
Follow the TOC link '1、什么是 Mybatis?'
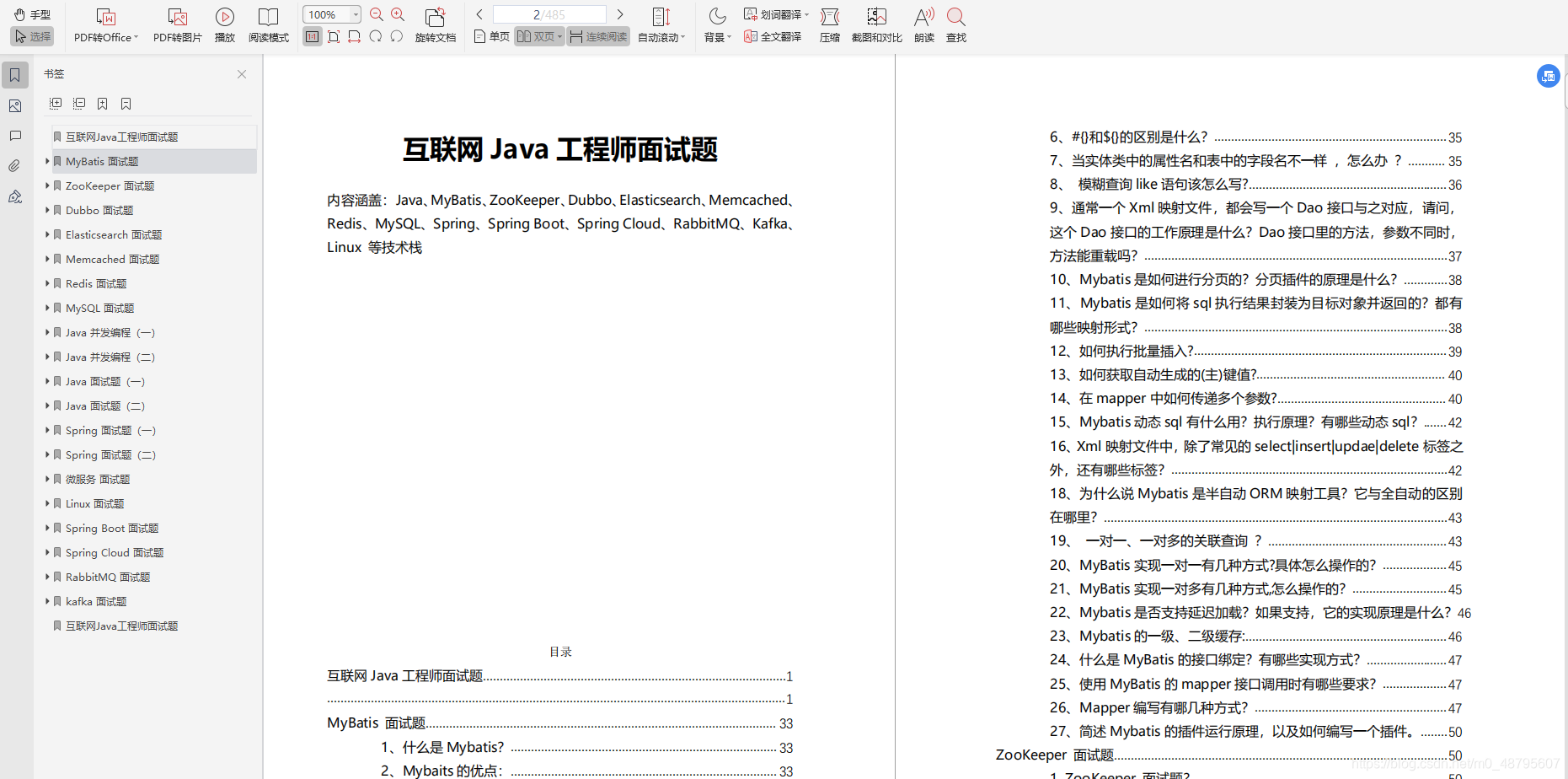coord(586,747)
